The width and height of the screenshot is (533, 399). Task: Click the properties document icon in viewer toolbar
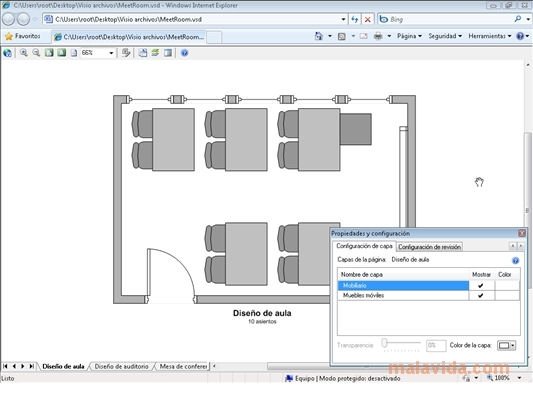pos(143,53)
